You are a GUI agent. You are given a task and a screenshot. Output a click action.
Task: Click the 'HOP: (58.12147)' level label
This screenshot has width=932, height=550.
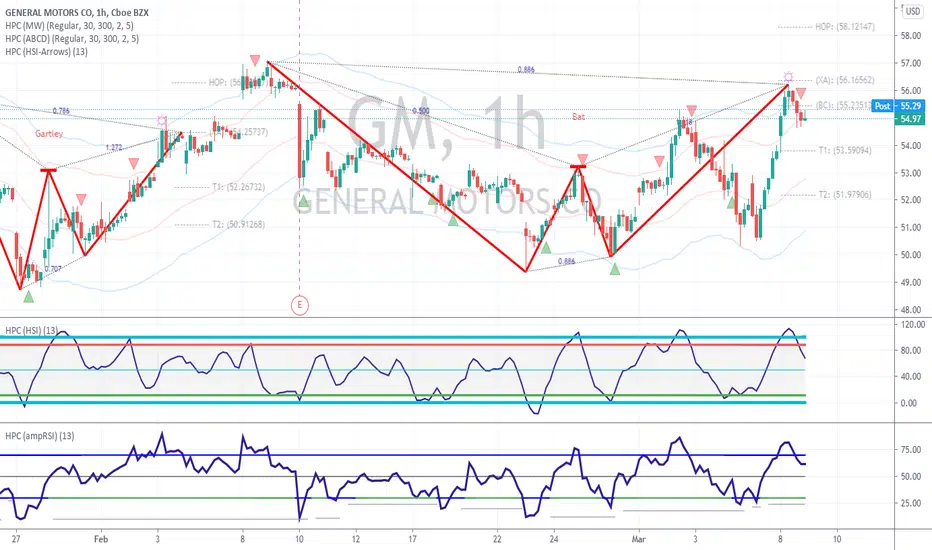845,27
